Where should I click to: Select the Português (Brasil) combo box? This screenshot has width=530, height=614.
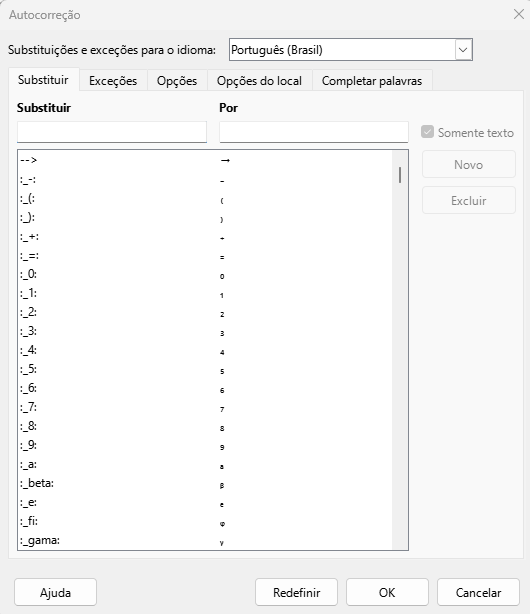[x=351, y=50]
